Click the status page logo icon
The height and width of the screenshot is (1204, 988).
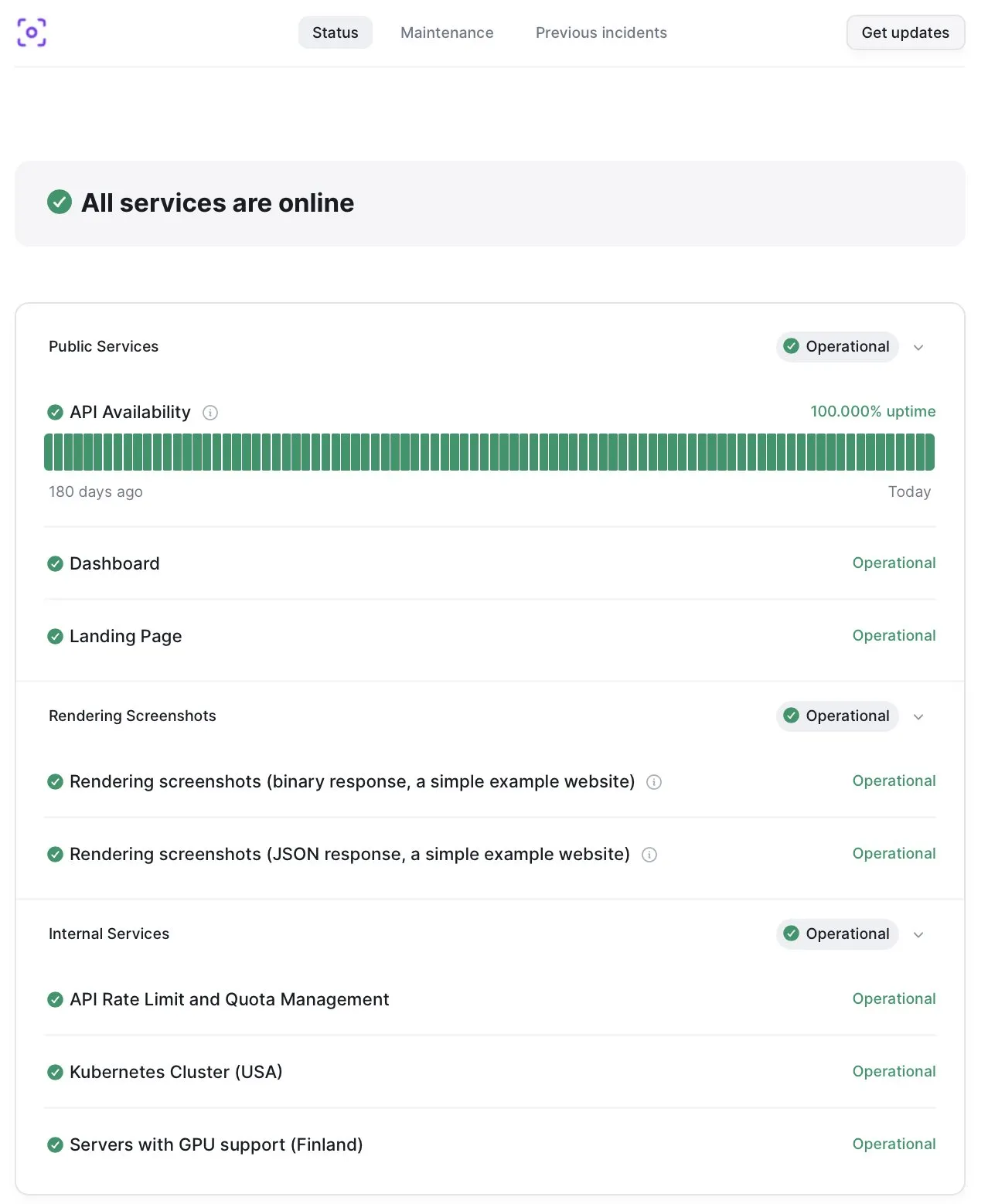coord(31,33)
